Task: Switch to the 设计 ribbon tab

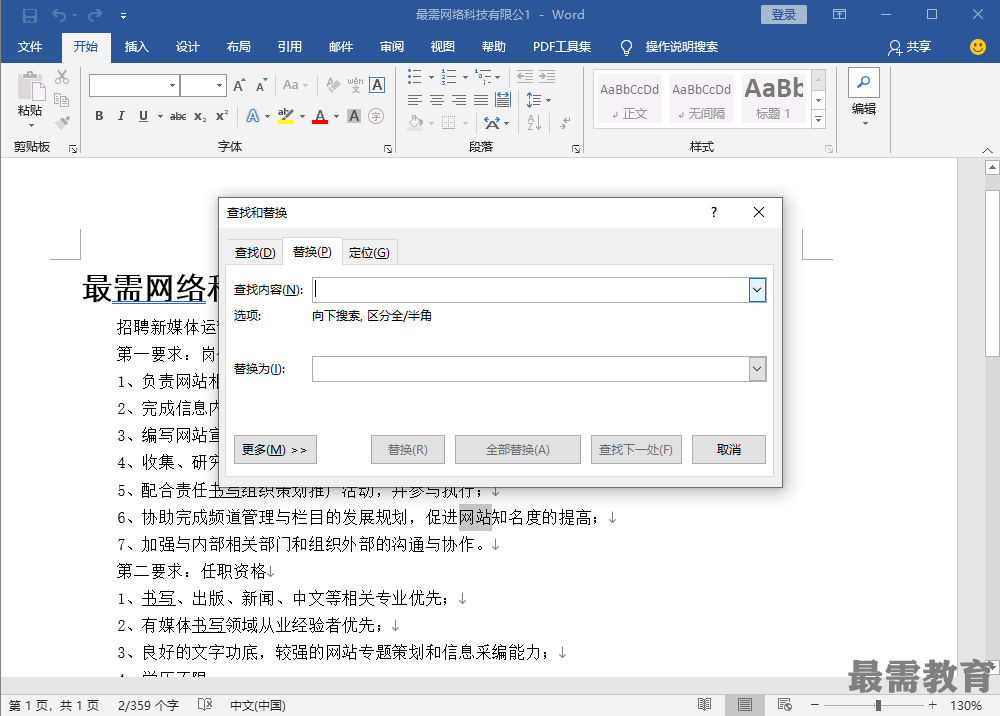Action: click(x=188, y=47)
